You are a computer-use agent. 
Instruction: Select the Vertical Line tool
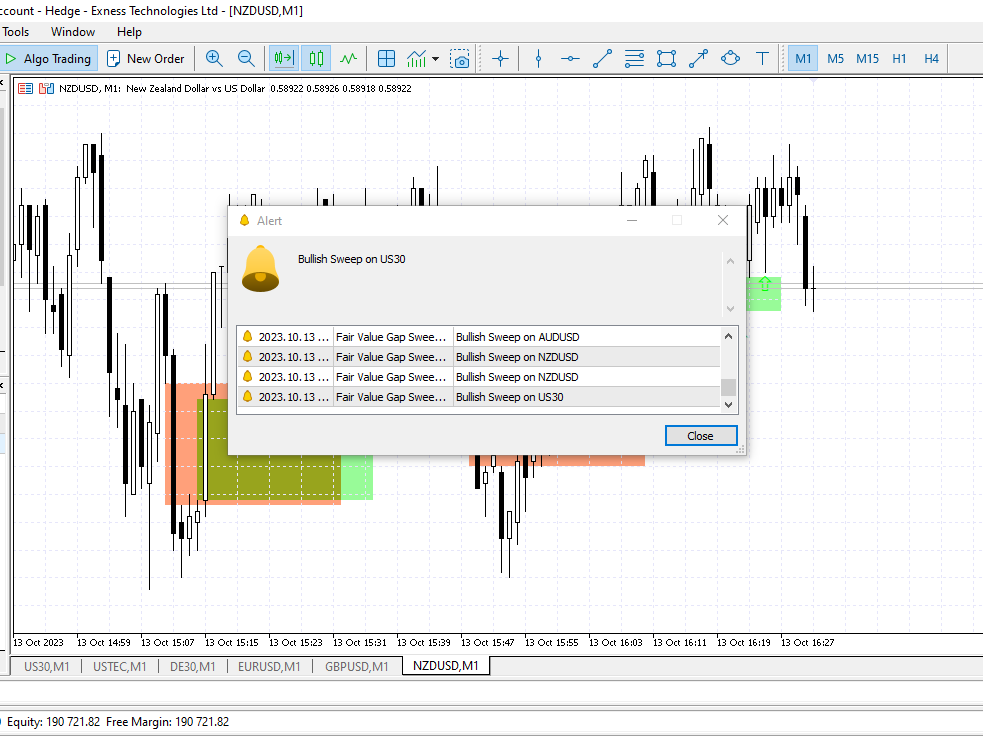pyautogui.click(x=538, y=58)
